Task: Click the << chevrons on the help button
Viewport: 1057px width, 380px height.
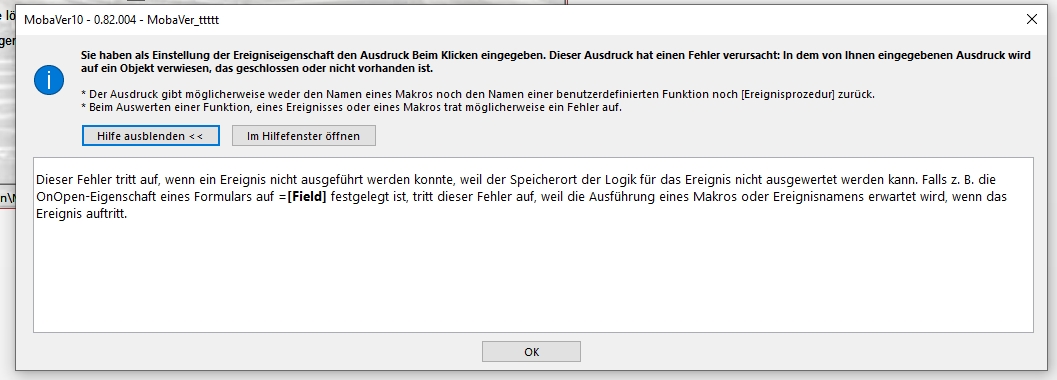Action: pyautogui.click(x=195, y=135)
